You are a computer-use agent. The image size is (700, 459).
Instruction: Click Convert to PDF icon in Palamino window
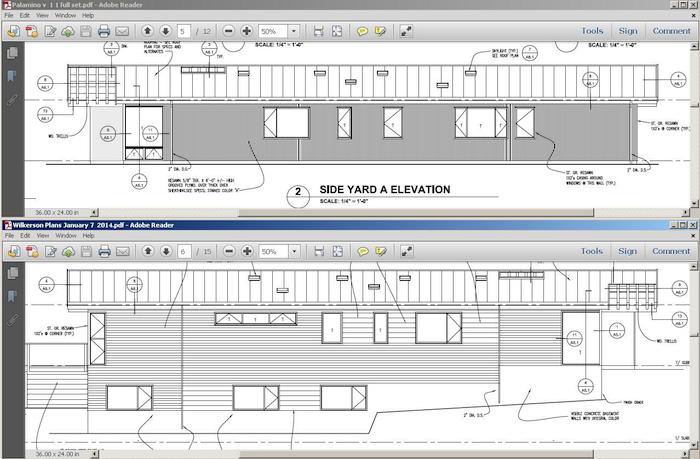click(x=32, y=31)
